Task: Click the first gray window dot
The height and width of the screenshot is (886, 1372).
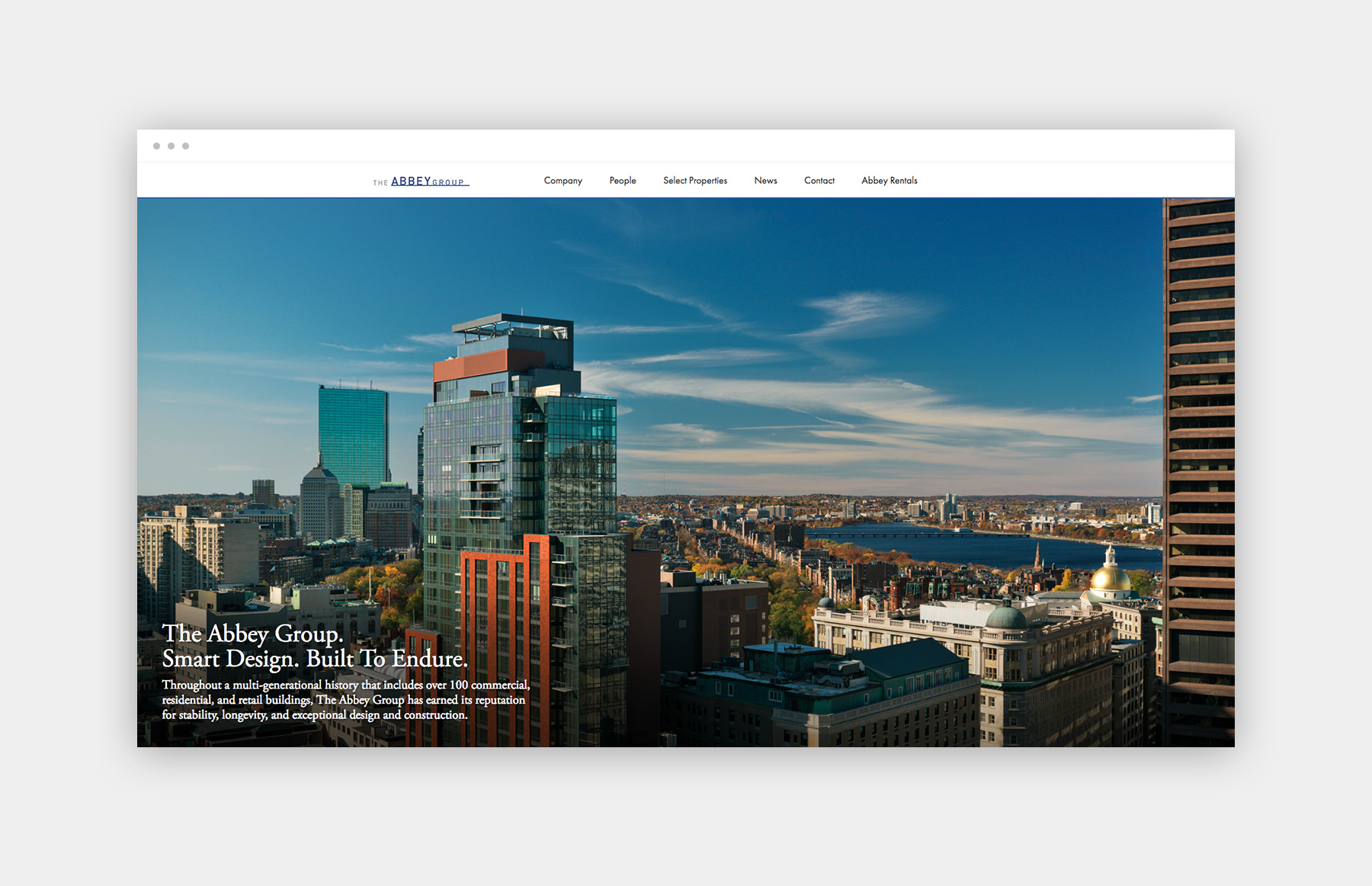Action: (x=156, y=146)
